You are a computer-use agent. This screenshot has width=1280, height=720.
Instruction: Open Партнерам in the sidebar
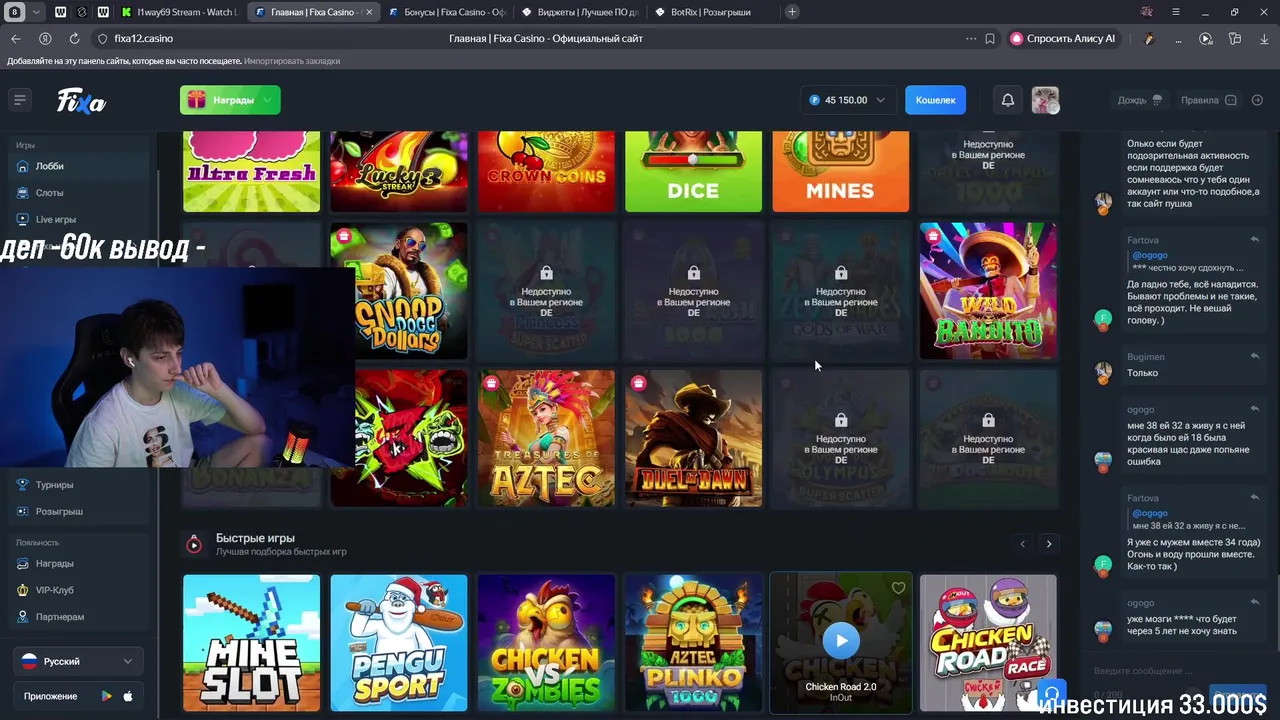click(x=80, y=617)
